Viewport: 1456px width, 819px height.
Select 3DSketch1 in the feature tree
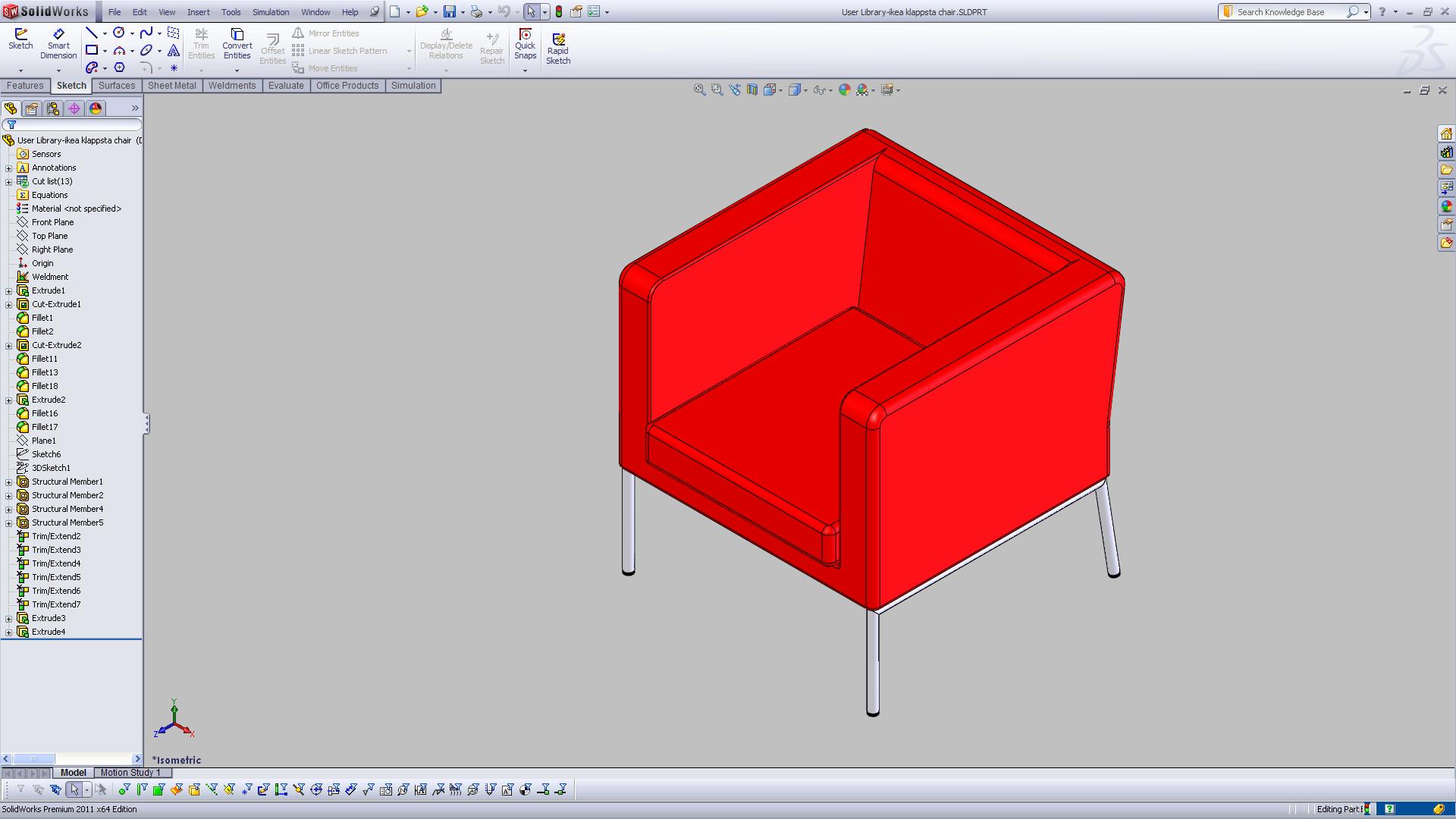(x=51, y=468)
